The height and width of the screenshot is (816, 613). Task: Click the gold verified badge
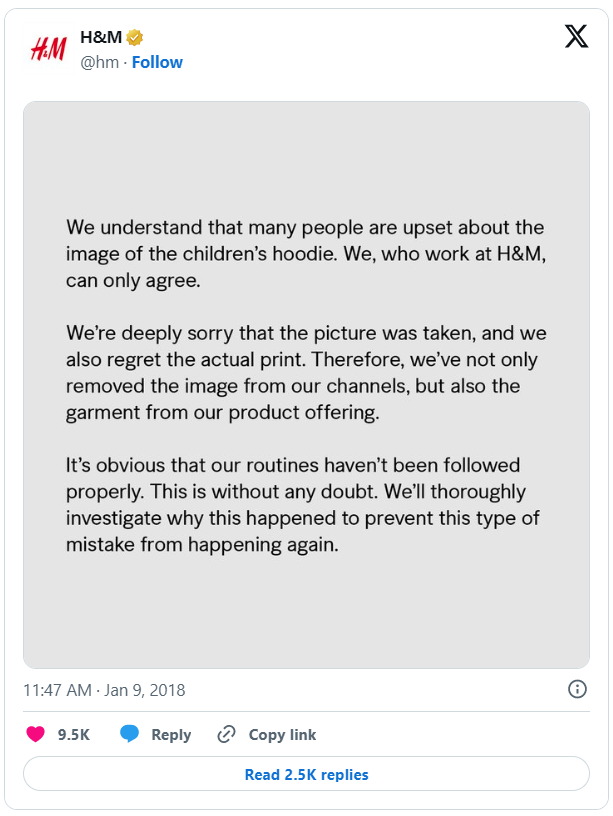(134, 38)
